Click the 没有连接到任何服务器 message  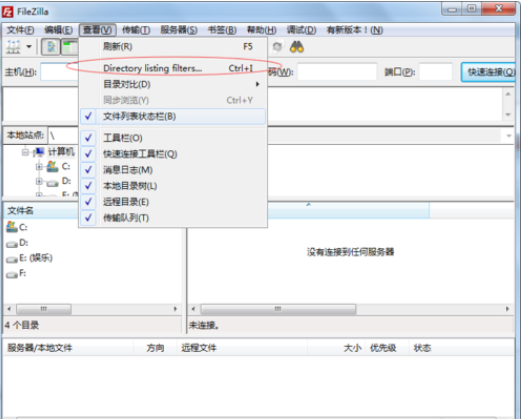(350, 252)
